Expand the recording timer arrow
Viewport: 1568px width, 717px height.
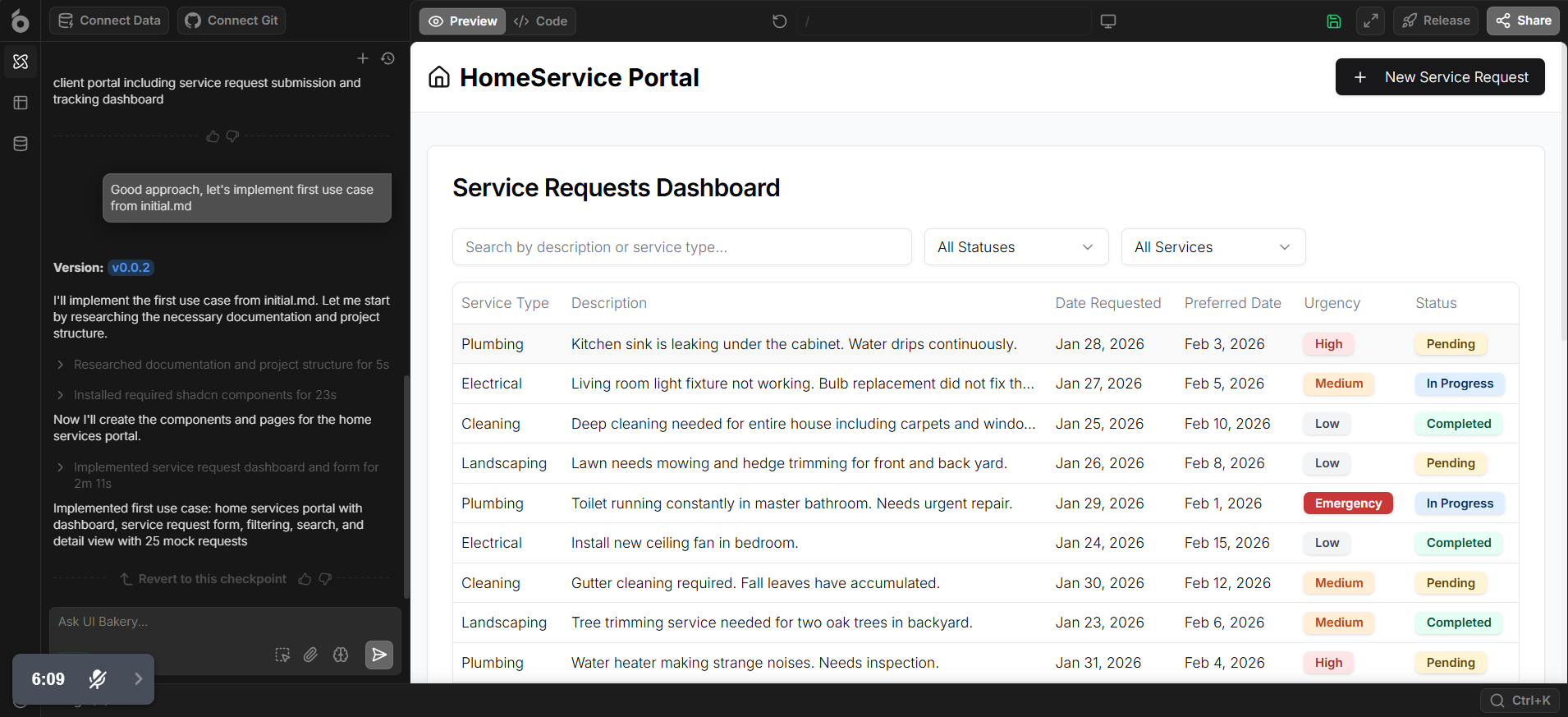click(x=139, y=679)
